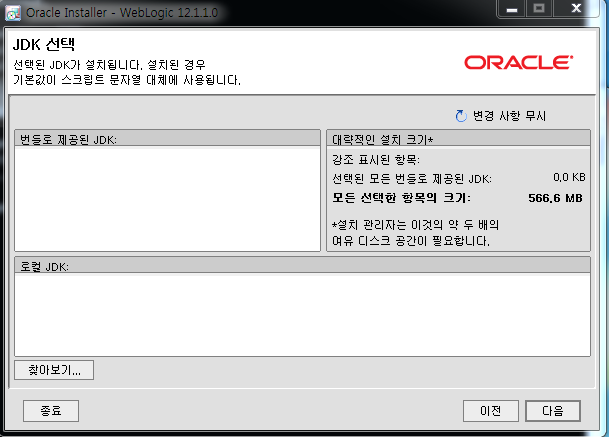Select the 566.6 MB total size value

coord(555,198)
